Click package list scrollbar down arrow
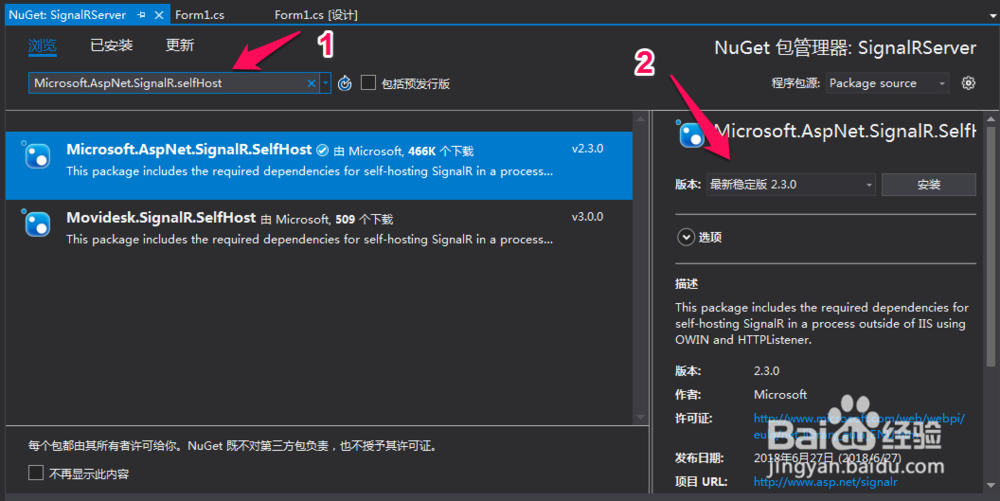 [640, 418]
